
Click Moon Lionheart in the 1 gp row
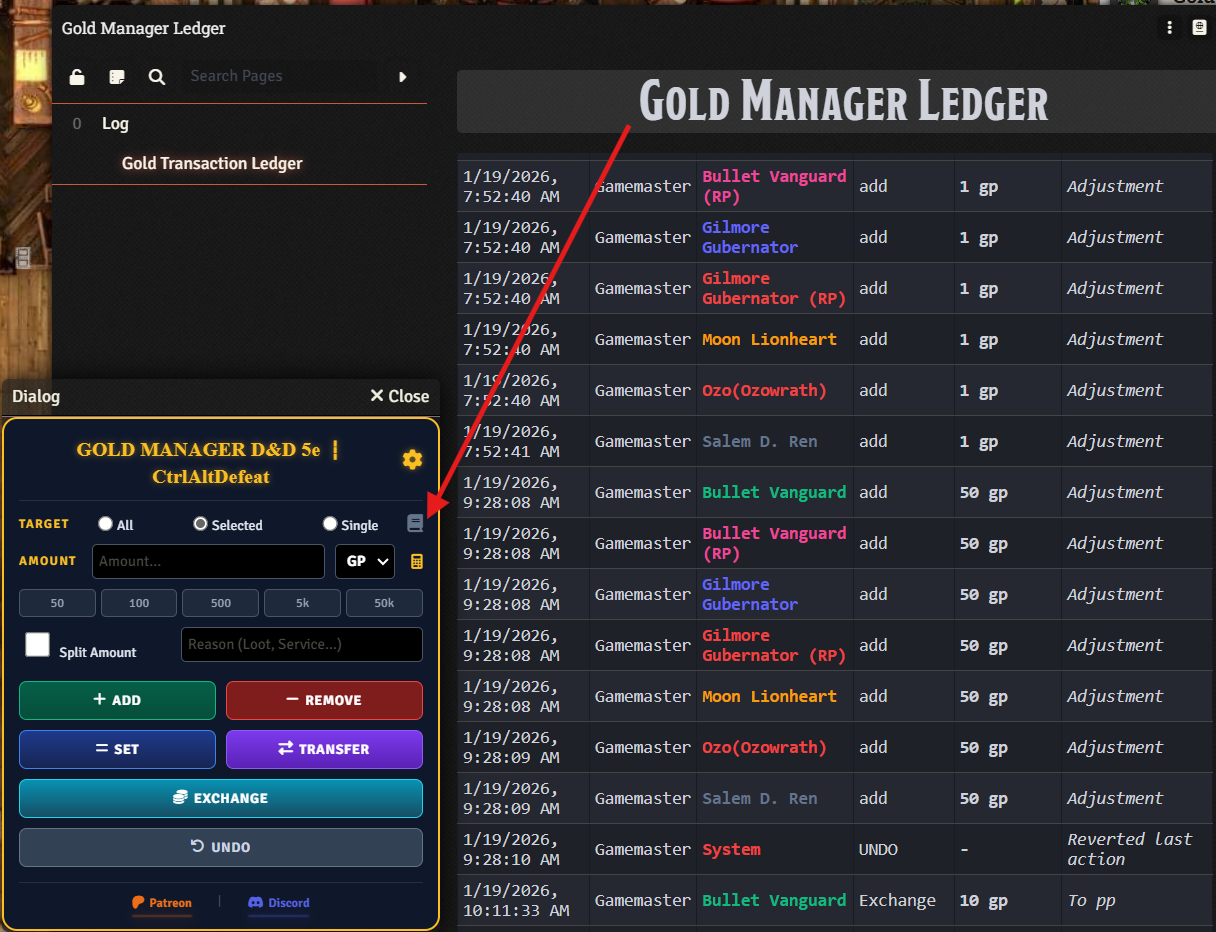(x=769, y=339)
